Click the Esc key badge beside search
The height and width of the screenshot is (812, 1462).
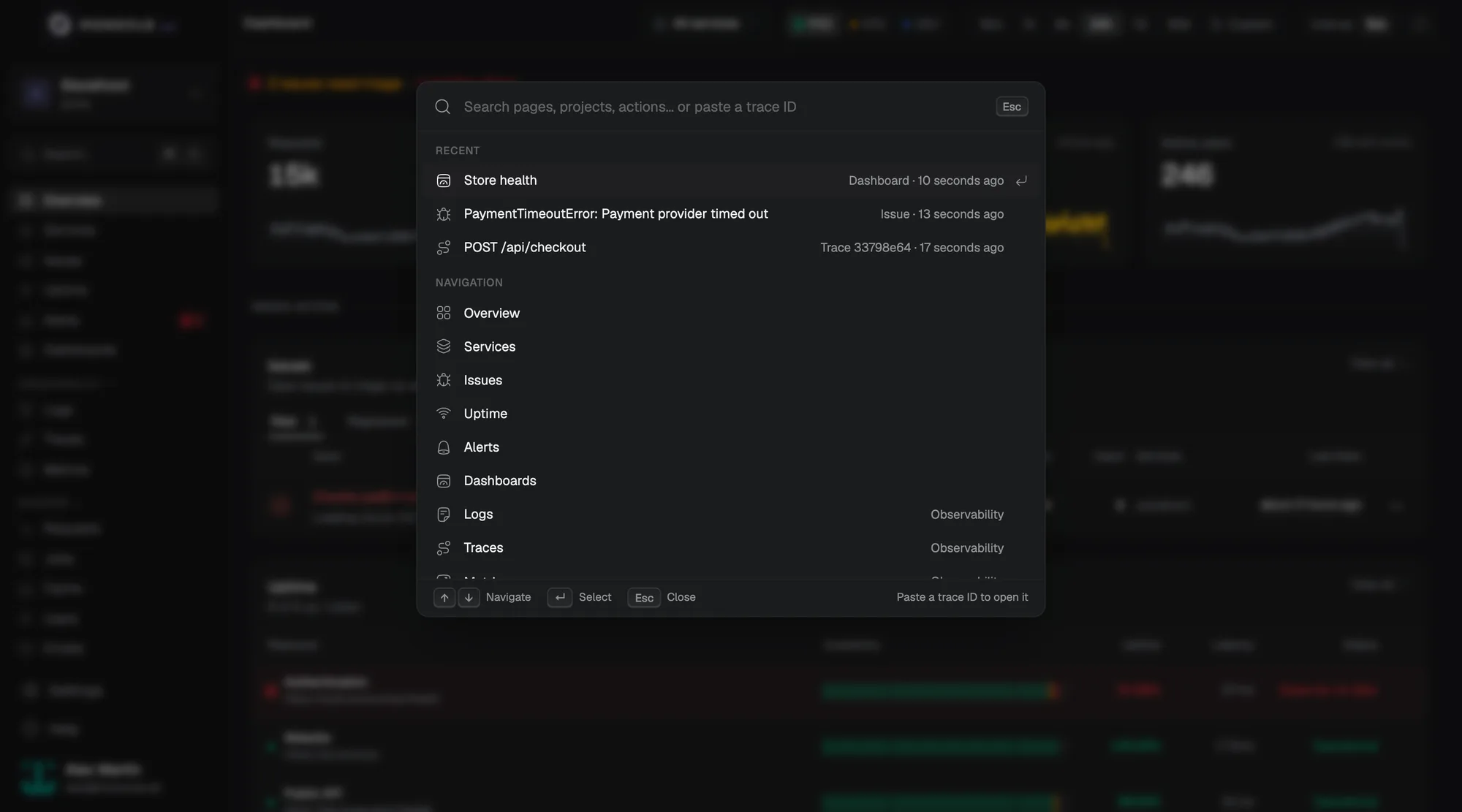pyautogui.click(x=1012, y=107)
